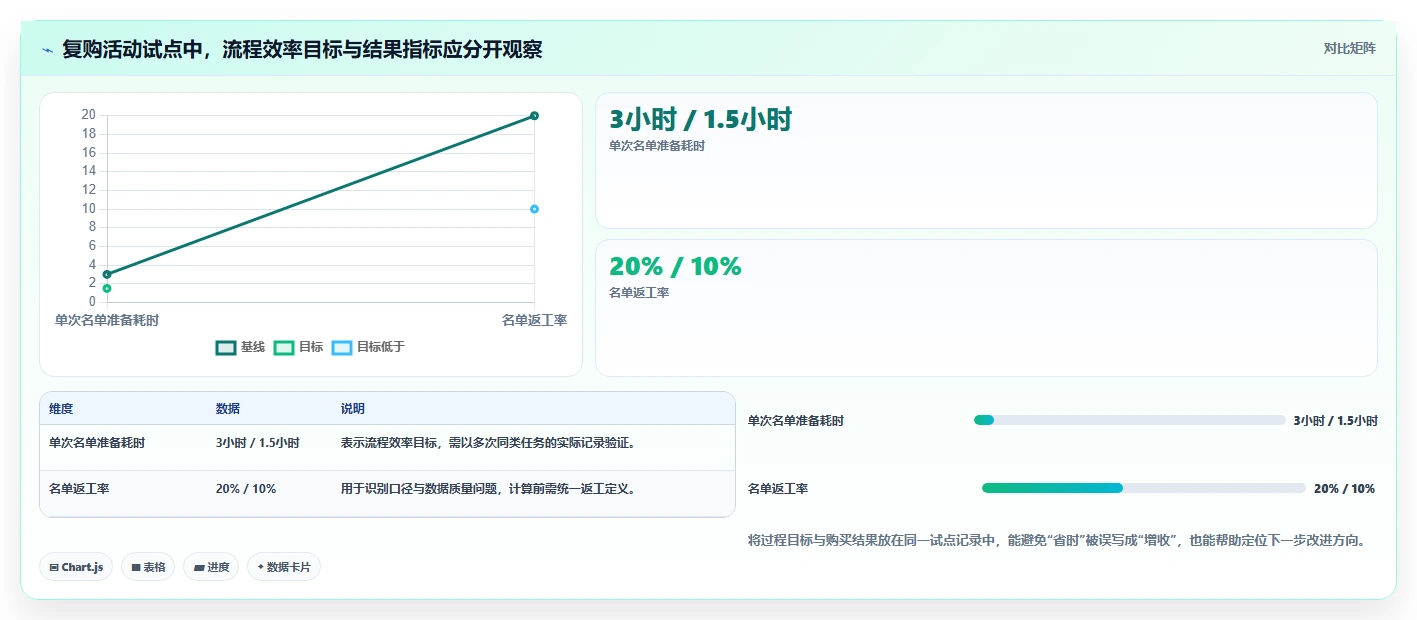The width and height of the screenshot is (1417, 620).
Task: Click the 20% / 10% data card heading
Action: pos(675,266)
